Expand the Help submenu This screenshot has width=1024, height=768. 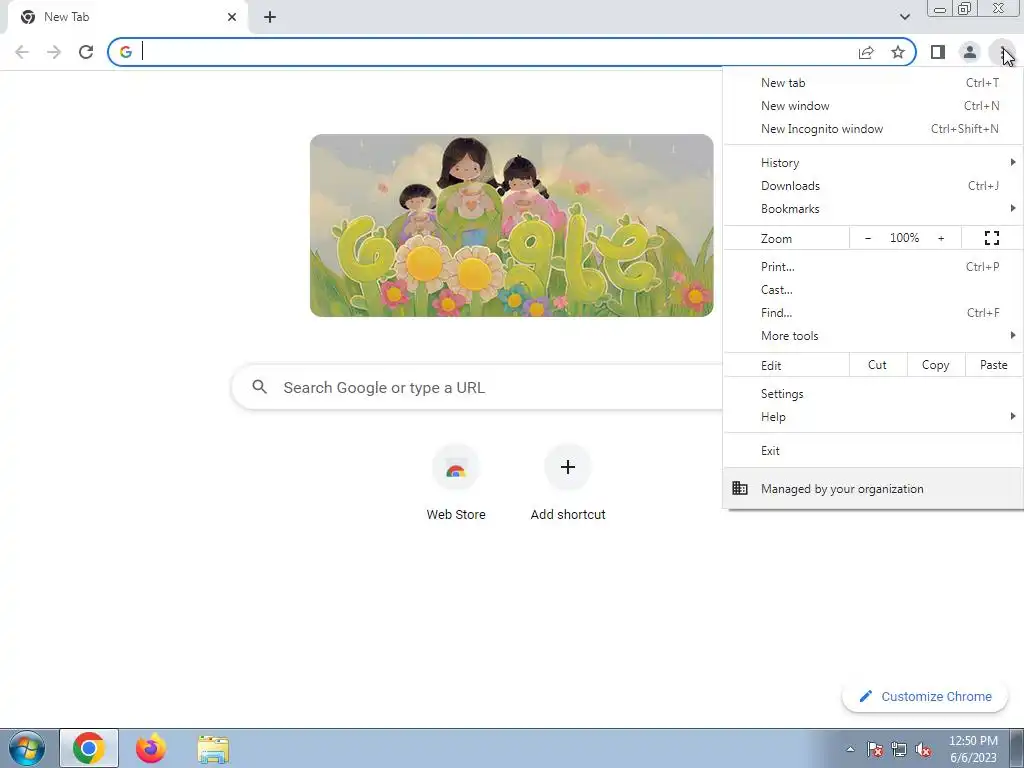[x=873, y=417]
